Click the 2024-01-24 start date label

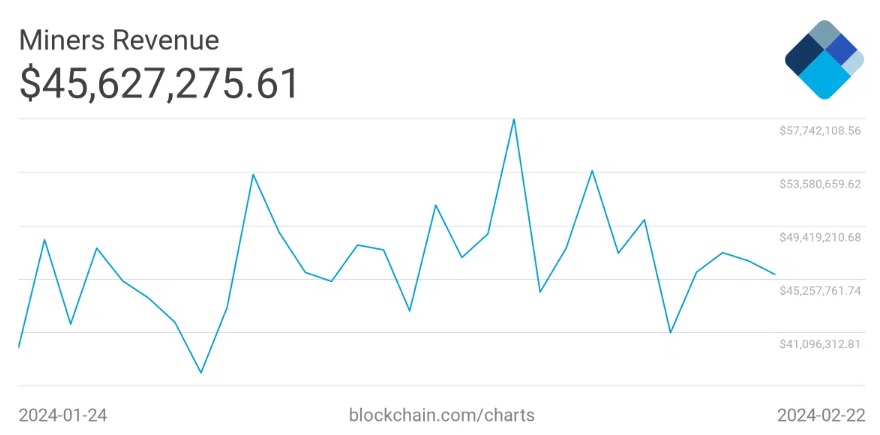click(x=63, y=415)
